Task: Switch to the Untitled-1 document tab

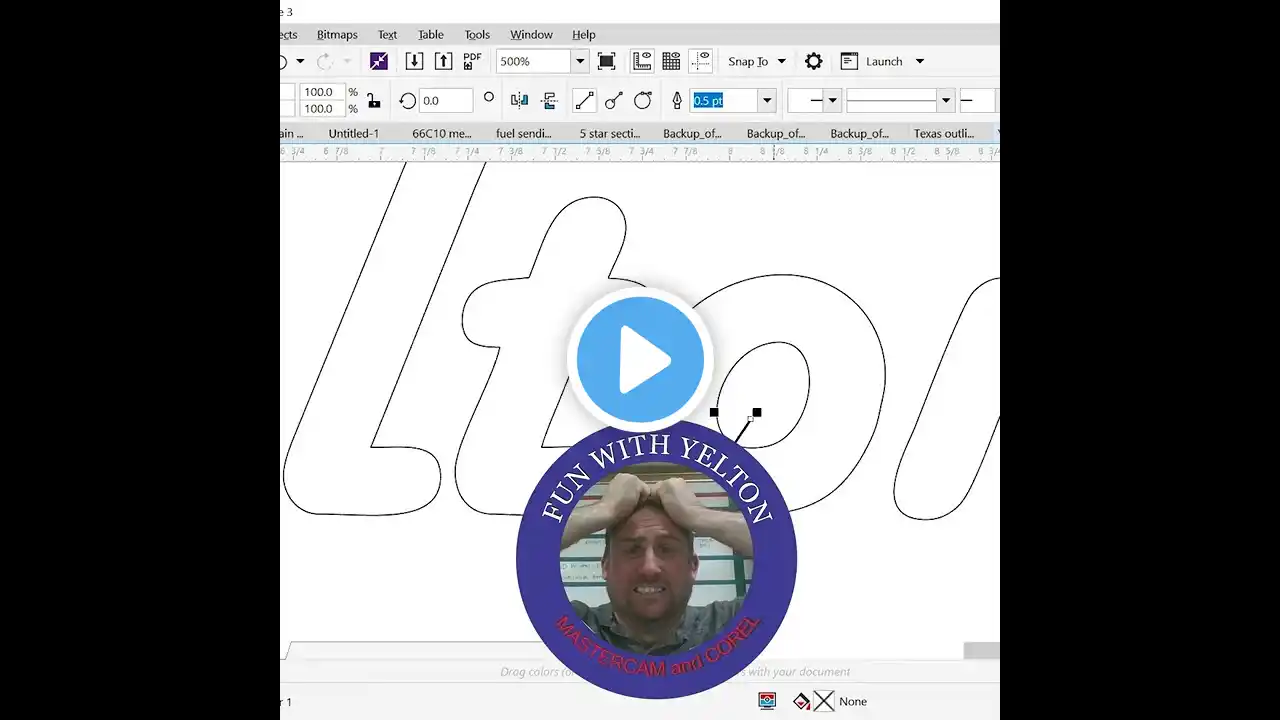Action: 354,133
